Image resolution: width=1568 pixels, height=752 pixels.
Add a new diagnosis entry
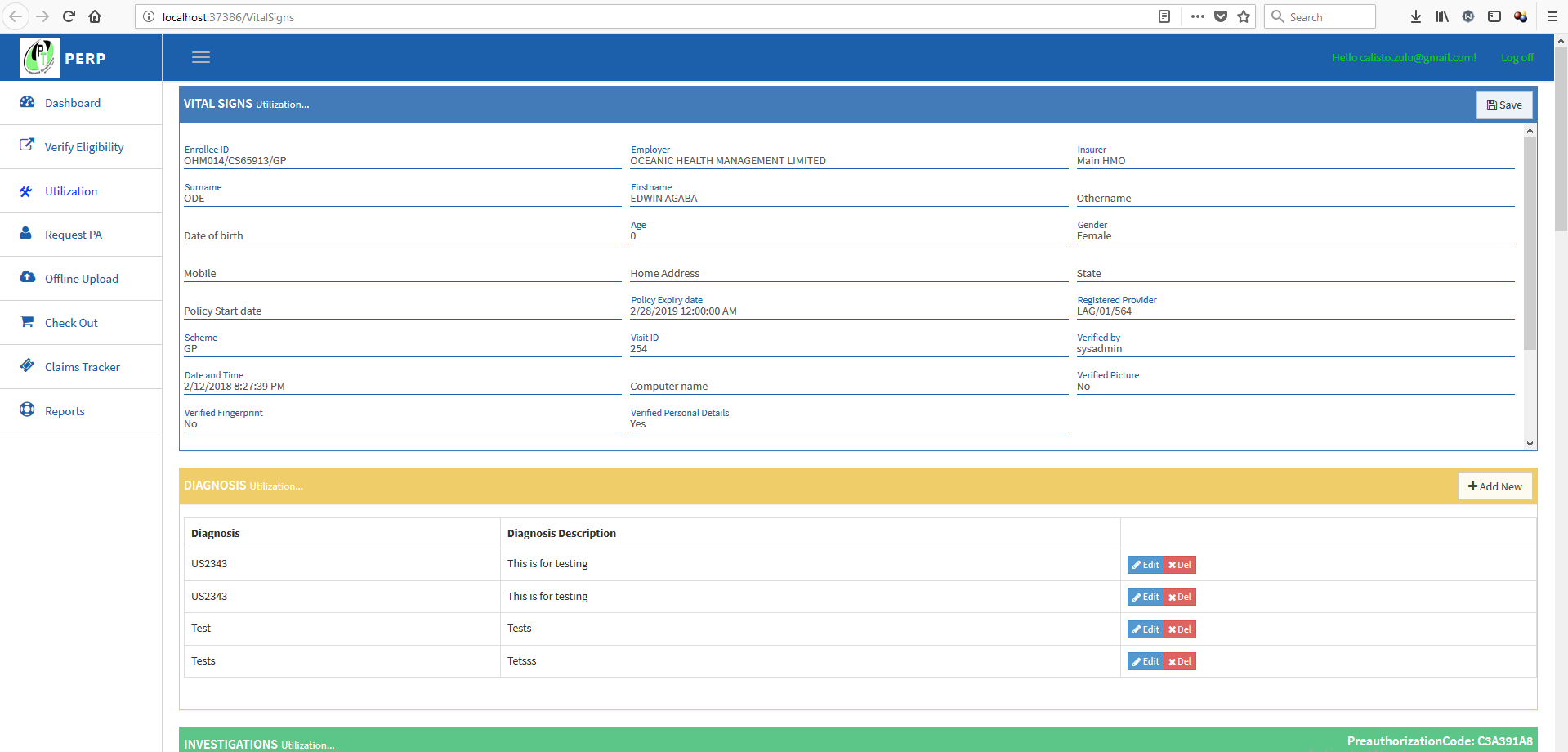(x=1494, y=486)
